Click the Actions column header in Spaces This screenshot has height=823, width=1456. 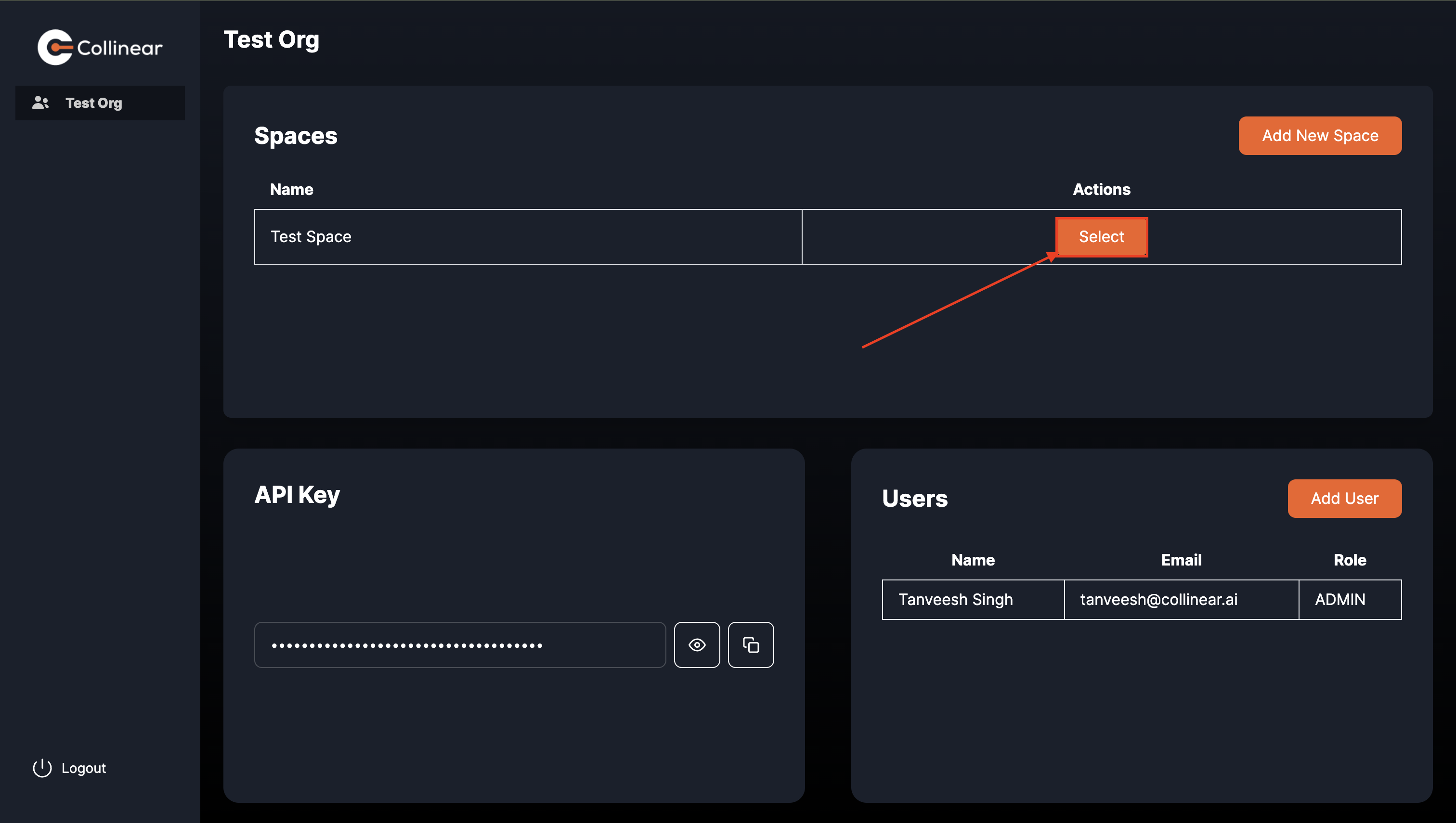click(x=1101, y=189)
